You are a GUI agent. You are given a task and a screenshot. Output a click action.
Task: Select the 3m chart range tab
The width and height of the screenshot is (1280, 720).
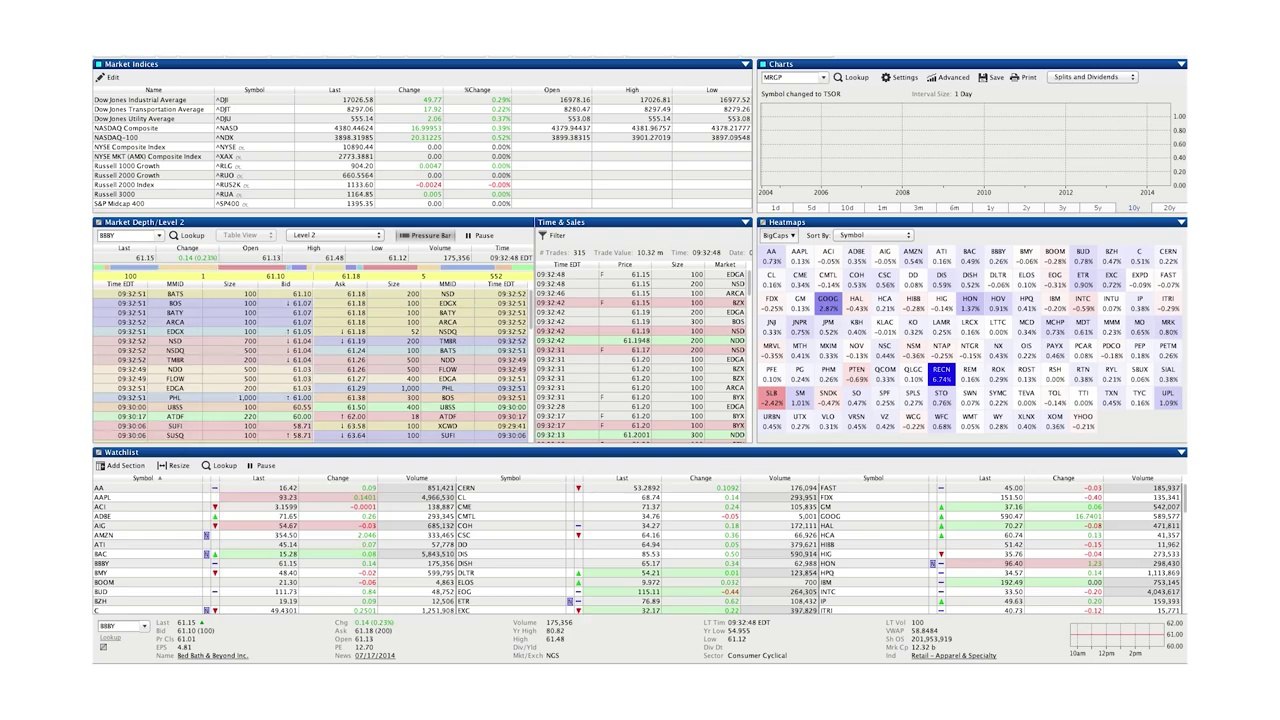pyautogui.click(x=918, y=207)
